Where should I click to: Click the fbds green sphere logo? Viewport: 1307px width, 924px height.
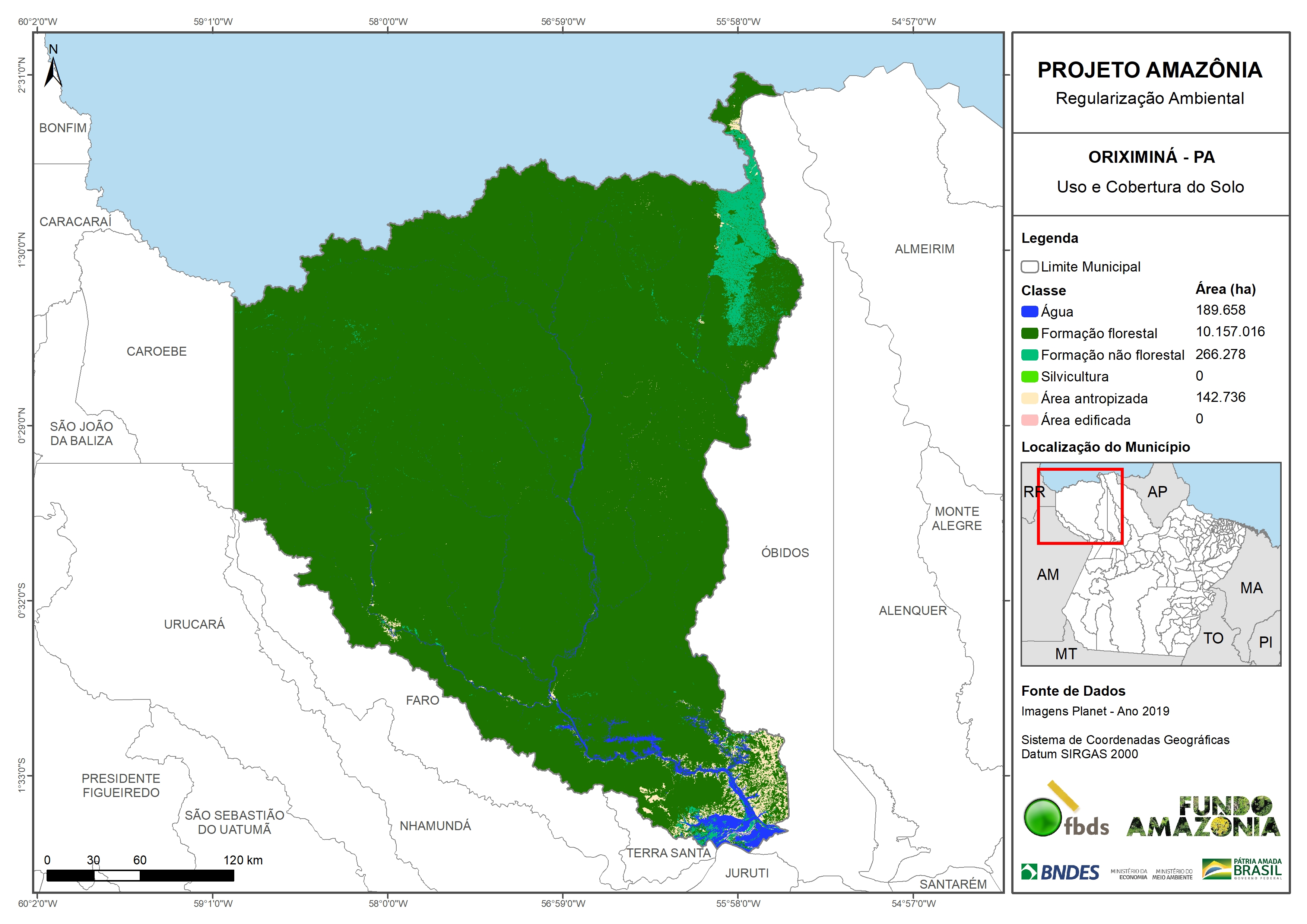coord(1043,817)
